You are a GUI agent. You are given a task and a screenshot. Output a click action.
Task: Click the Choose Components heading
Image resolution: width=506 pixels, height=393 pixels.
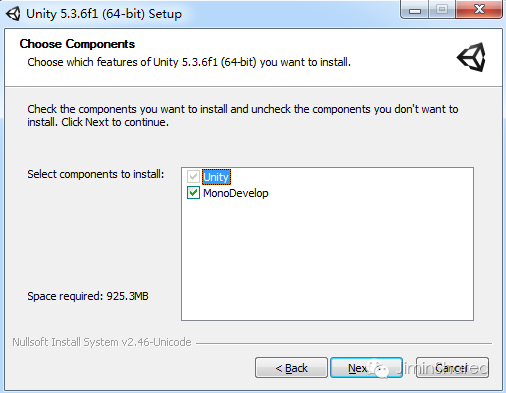[x=77, y=44]
